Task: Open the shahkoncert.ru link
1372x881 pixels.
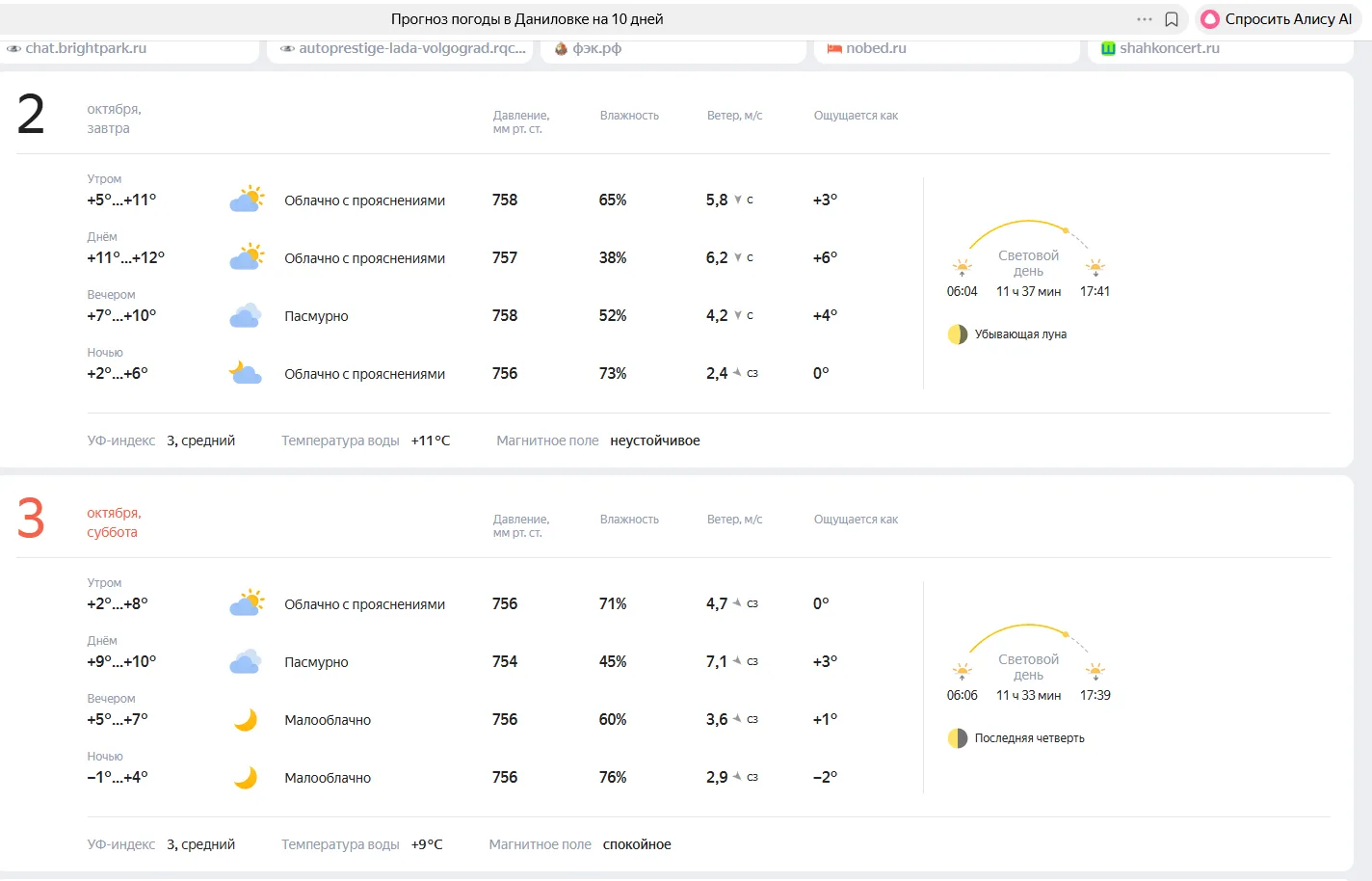Action: point(1170,48)
